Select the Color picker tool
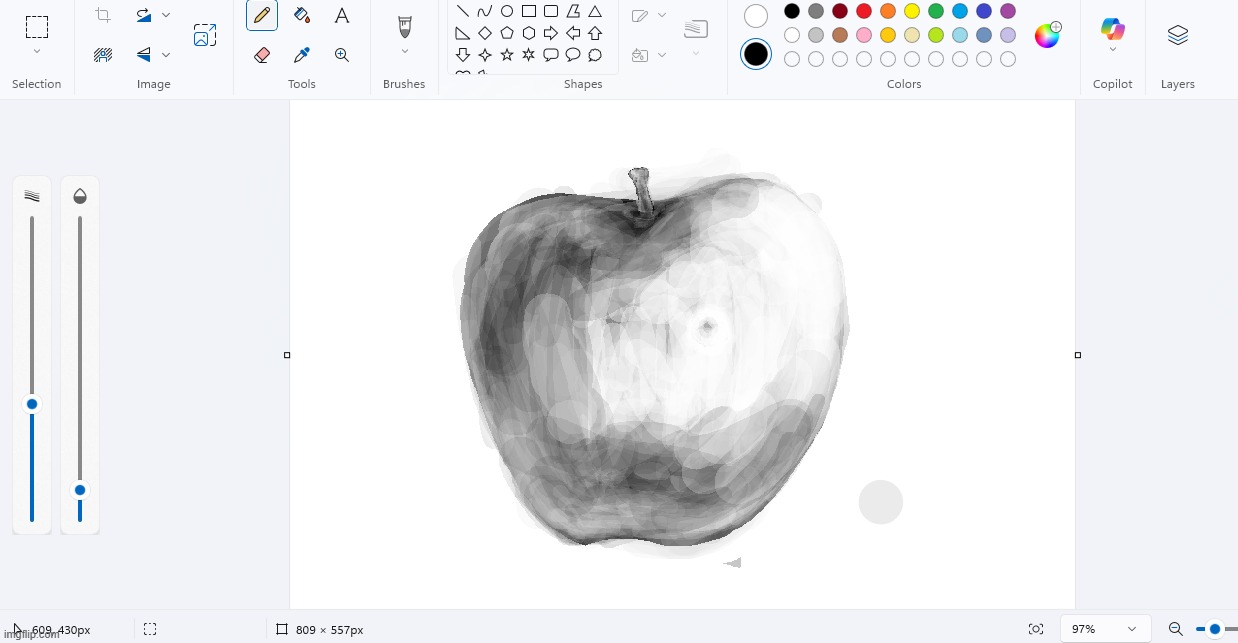This screenshot has width=1238, height=643. (302, 55)
